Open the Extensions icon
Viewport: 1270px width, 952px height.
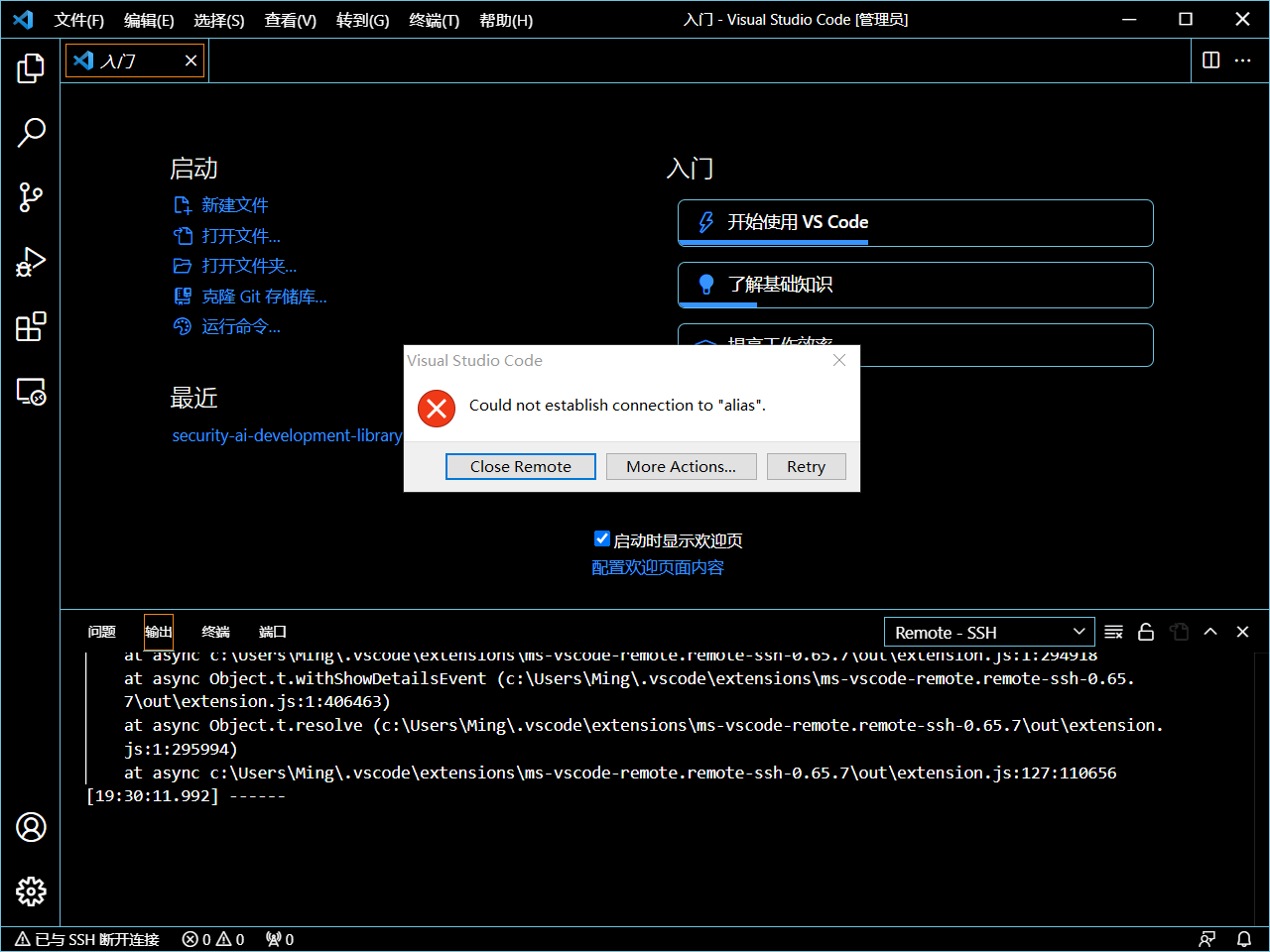31,326
